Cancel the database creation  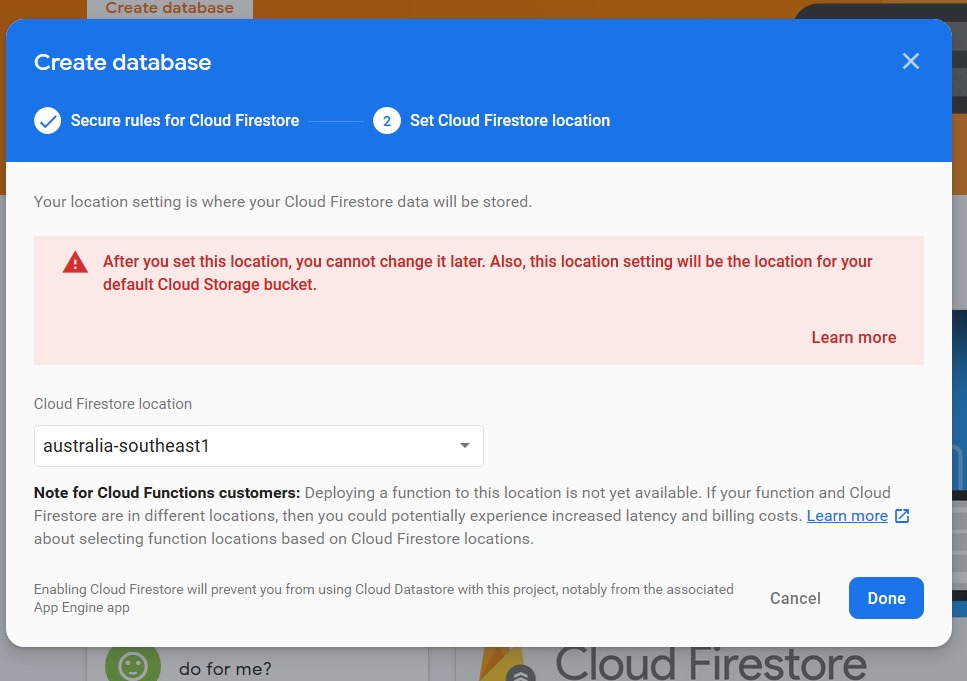(795, 598)
